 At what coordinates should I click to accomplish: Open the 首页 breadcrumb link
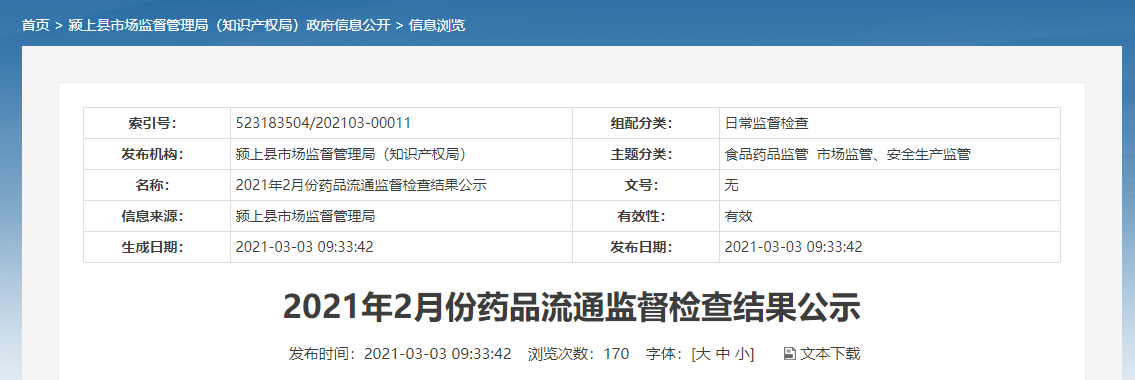35,26
